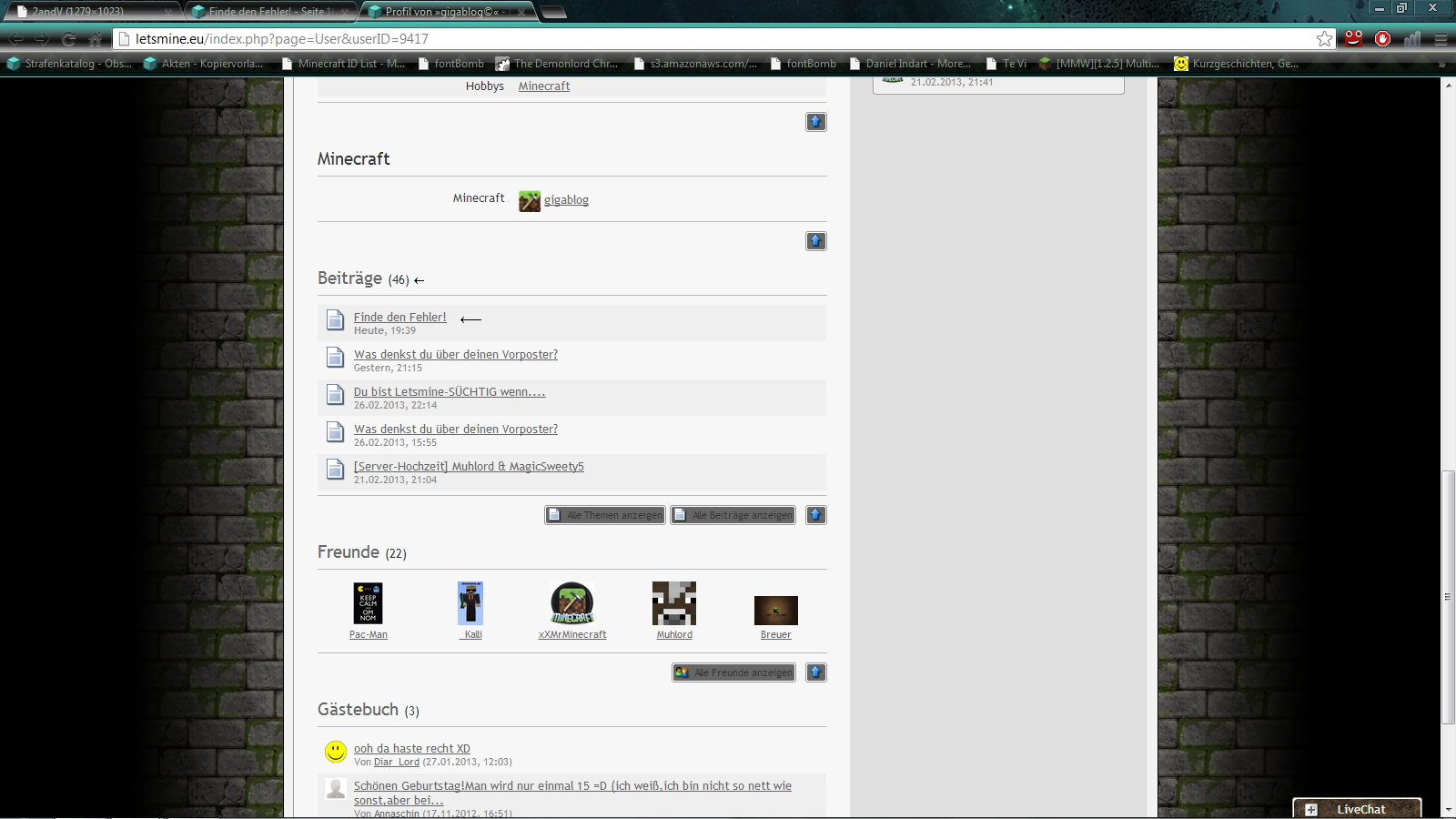1456x819 pixels.
Task: Click the page vertical scrollbar thumb
Action: pyautogui.click(x=1448, y=596)
